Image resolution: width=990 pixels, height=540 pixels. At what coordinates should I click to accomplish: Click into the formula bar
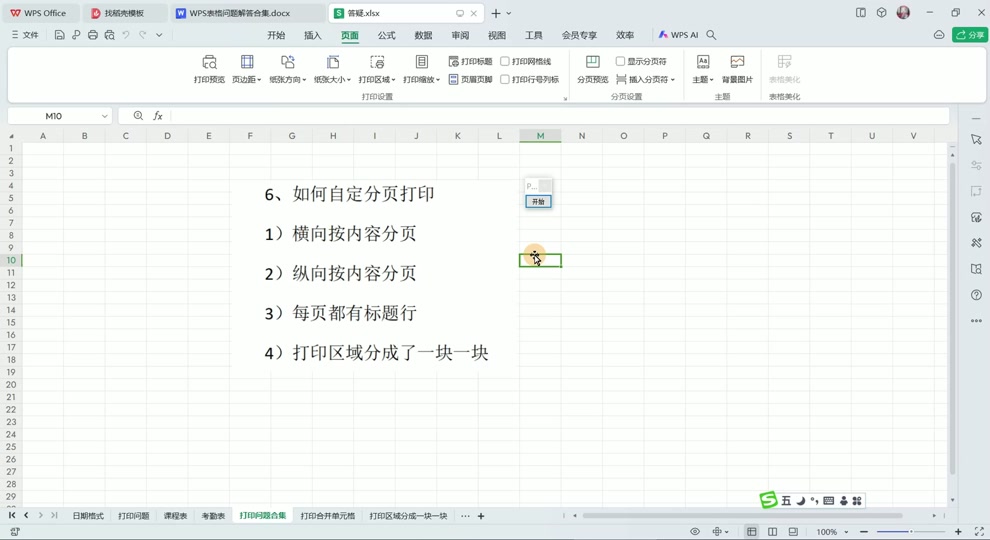(x=559, y=116)
